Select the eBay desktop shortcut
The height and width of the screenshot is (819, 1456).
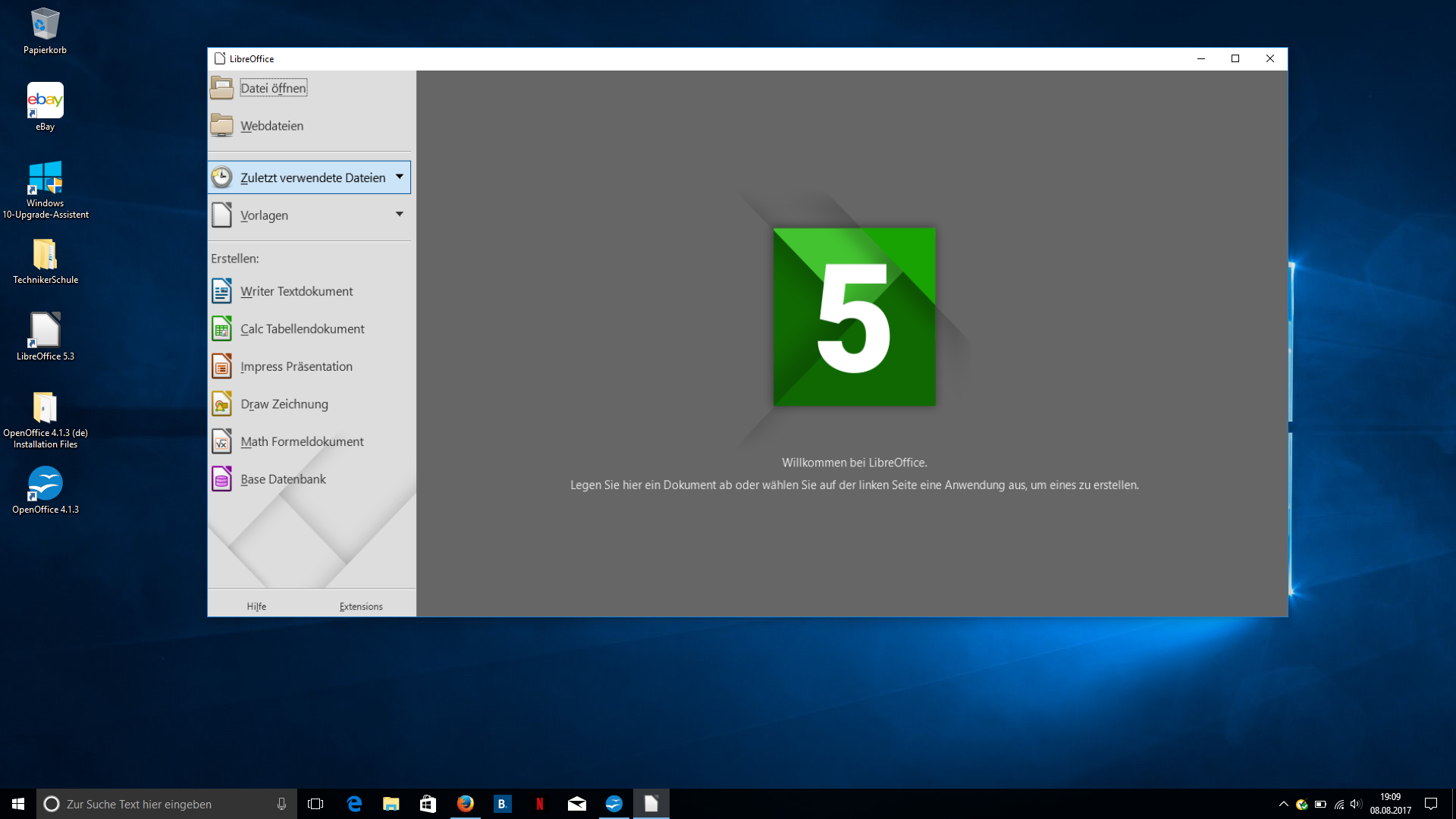click(x=45, y=107)
